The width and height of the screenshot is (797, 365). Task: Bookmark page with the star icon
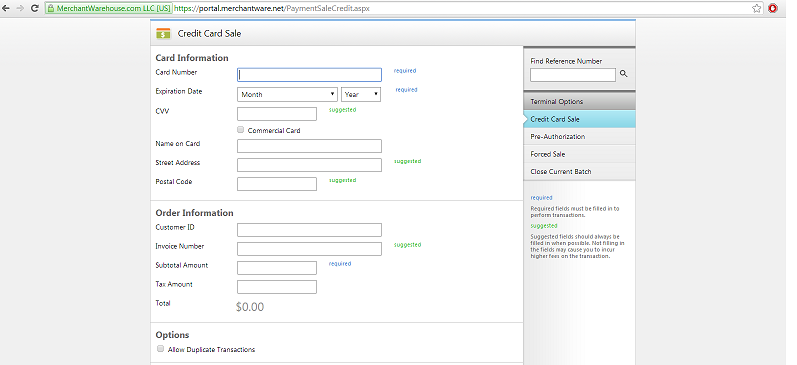coord(757,8)
